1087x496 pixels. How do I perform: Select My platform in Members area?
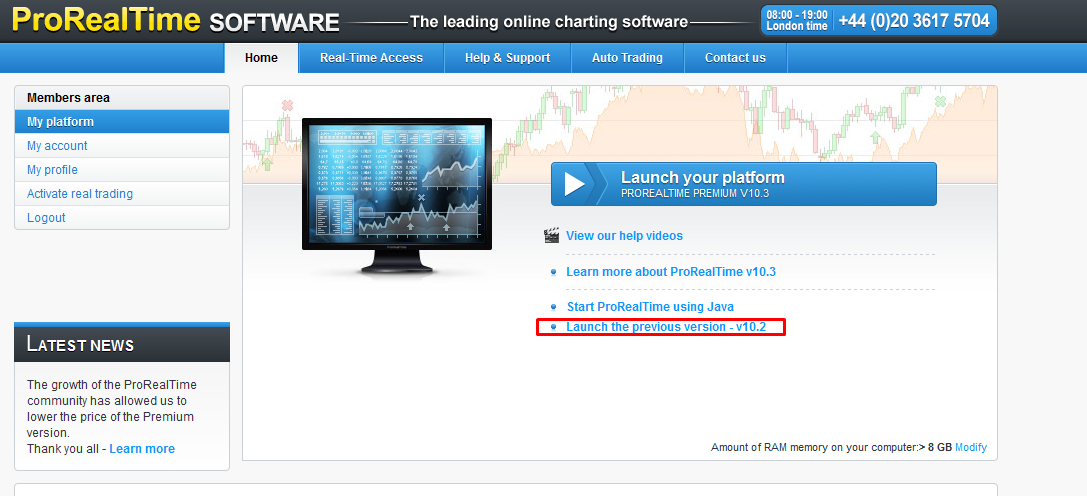(122, 121)
